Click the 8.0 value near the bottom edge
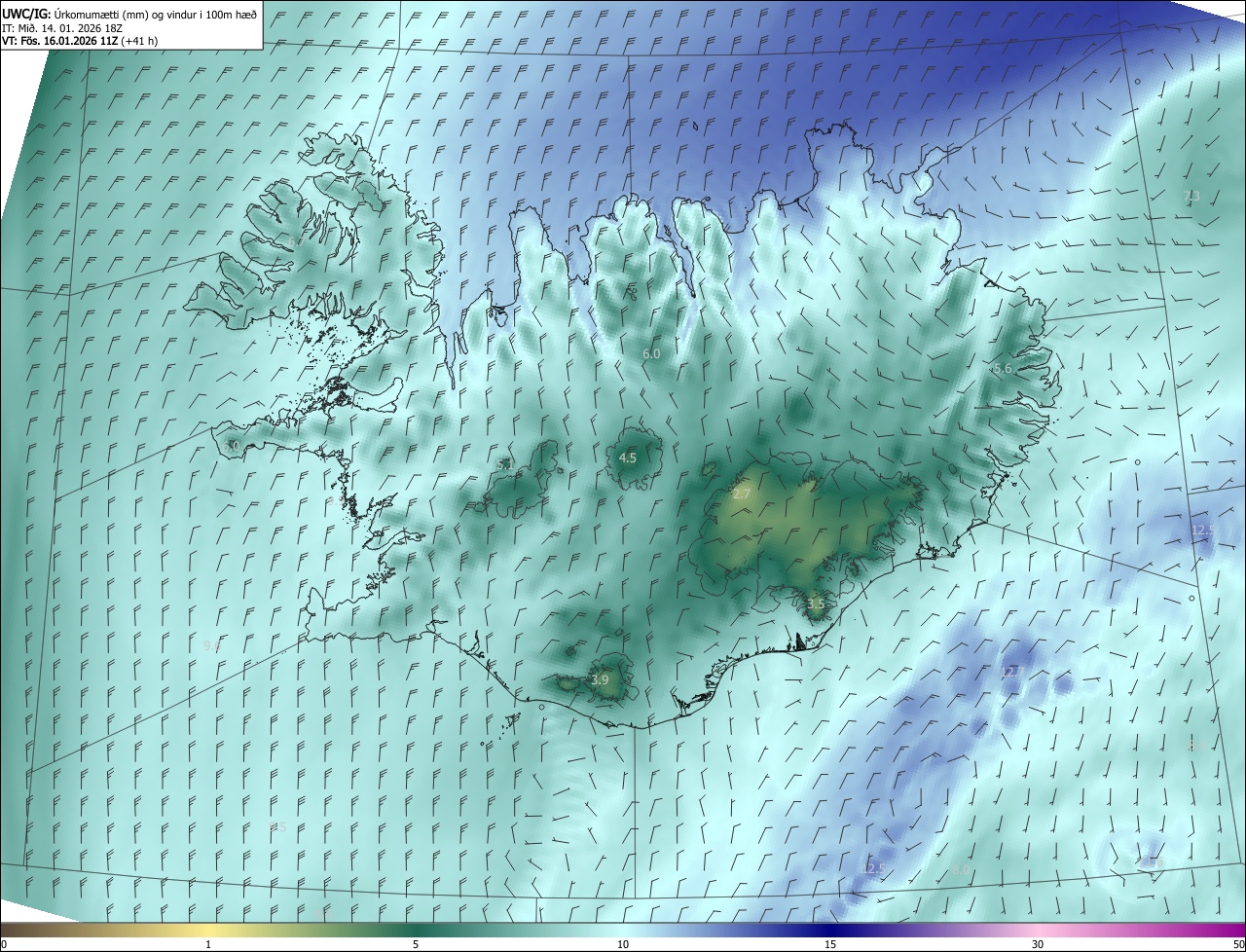 tap(961, 869)
